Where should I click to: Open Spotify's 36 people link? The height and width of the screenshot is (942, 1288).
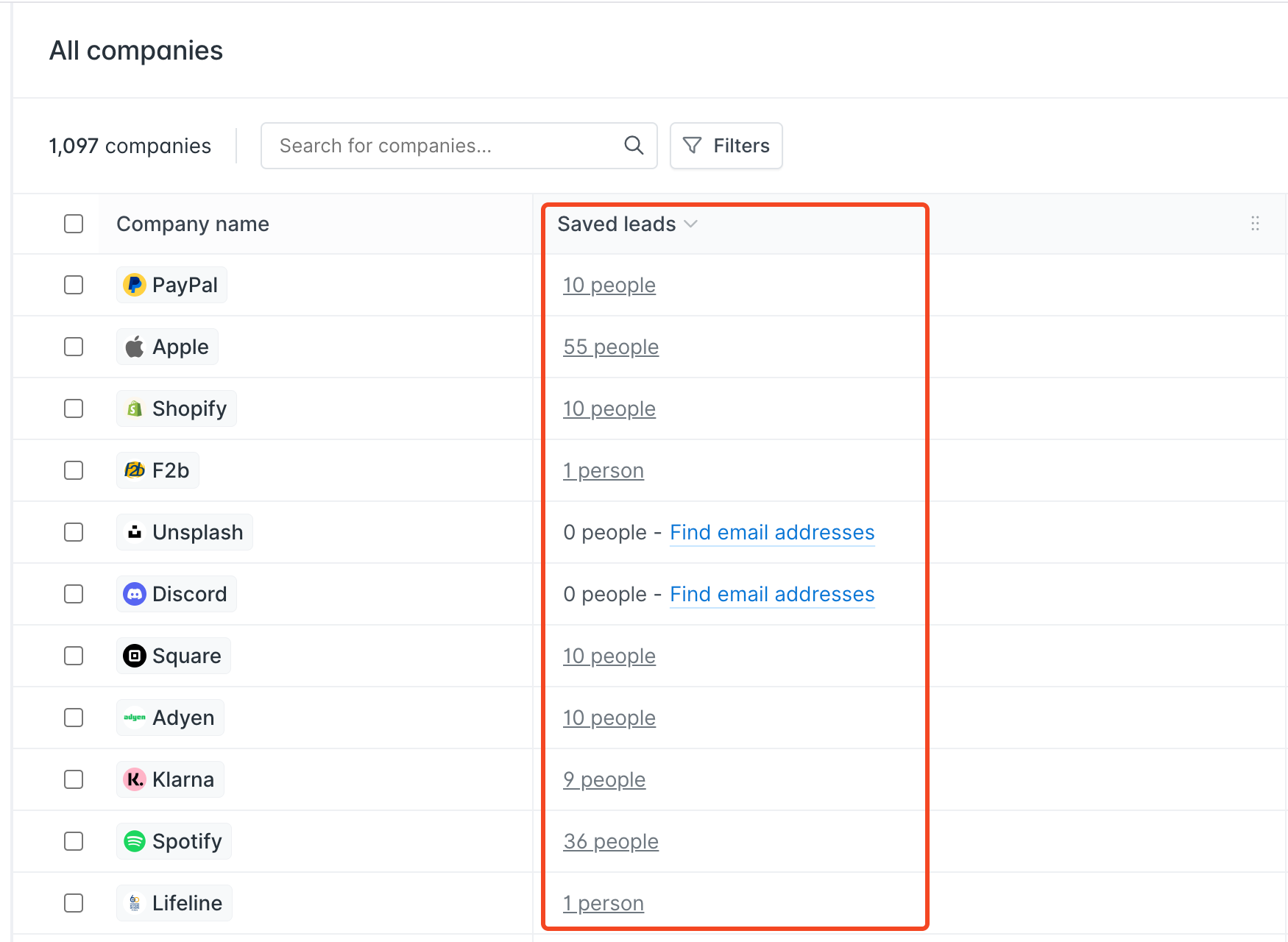[611, 841]
